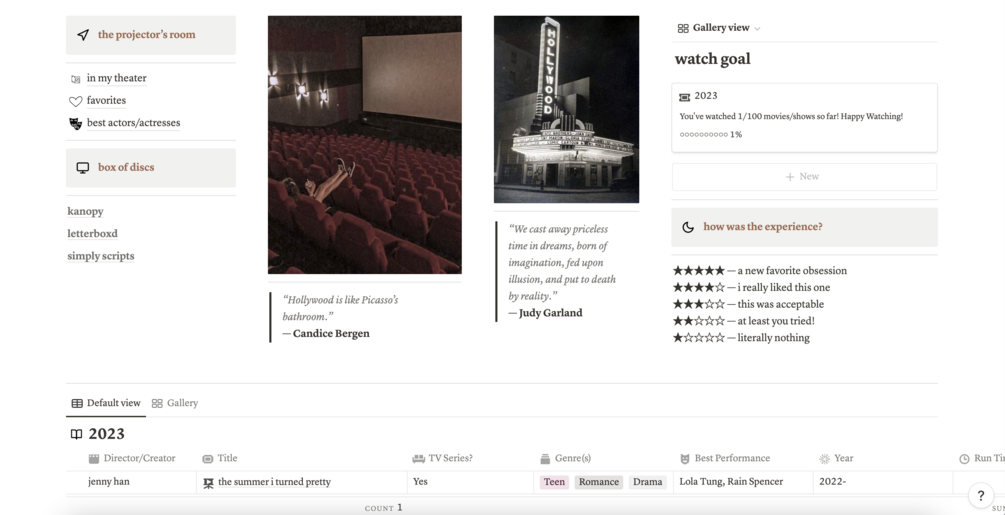Open the best actors/actresses page link
The width and height of the screenshot is (1005, 515).
[133, 123]
